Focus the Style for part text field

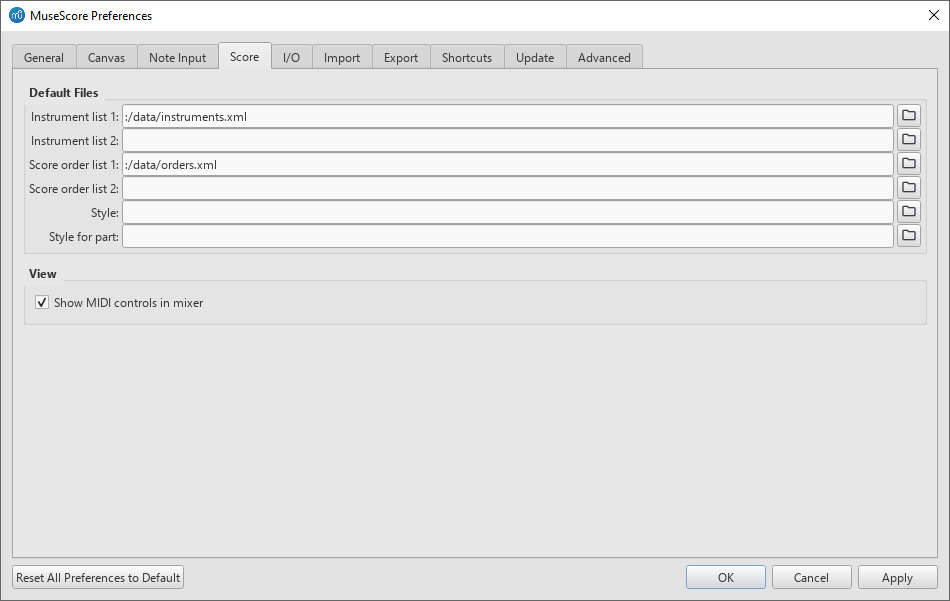point(507,237)
